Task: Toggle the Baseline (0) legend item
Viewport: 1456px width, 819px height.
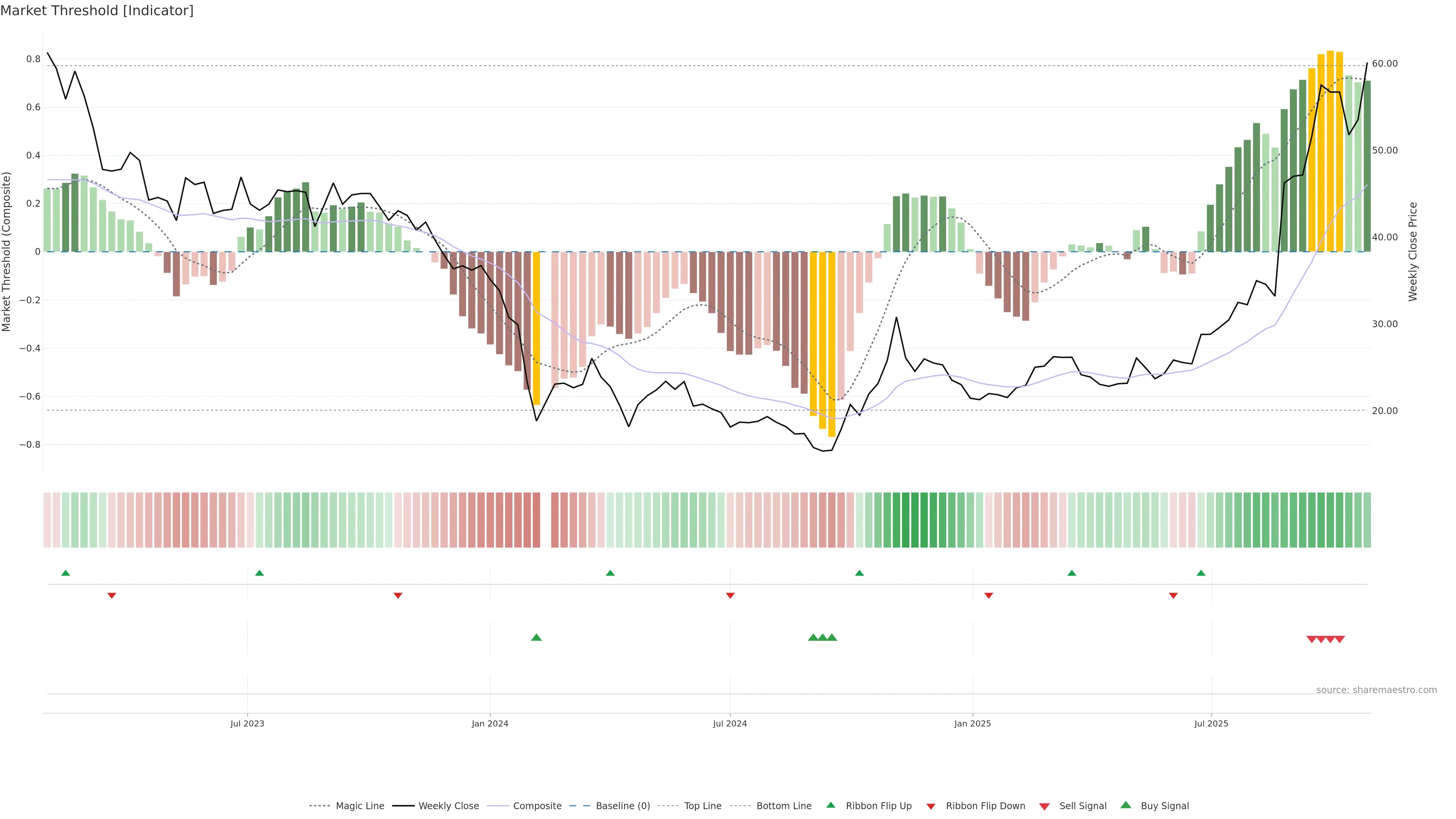Action: (x=623, y=806)
